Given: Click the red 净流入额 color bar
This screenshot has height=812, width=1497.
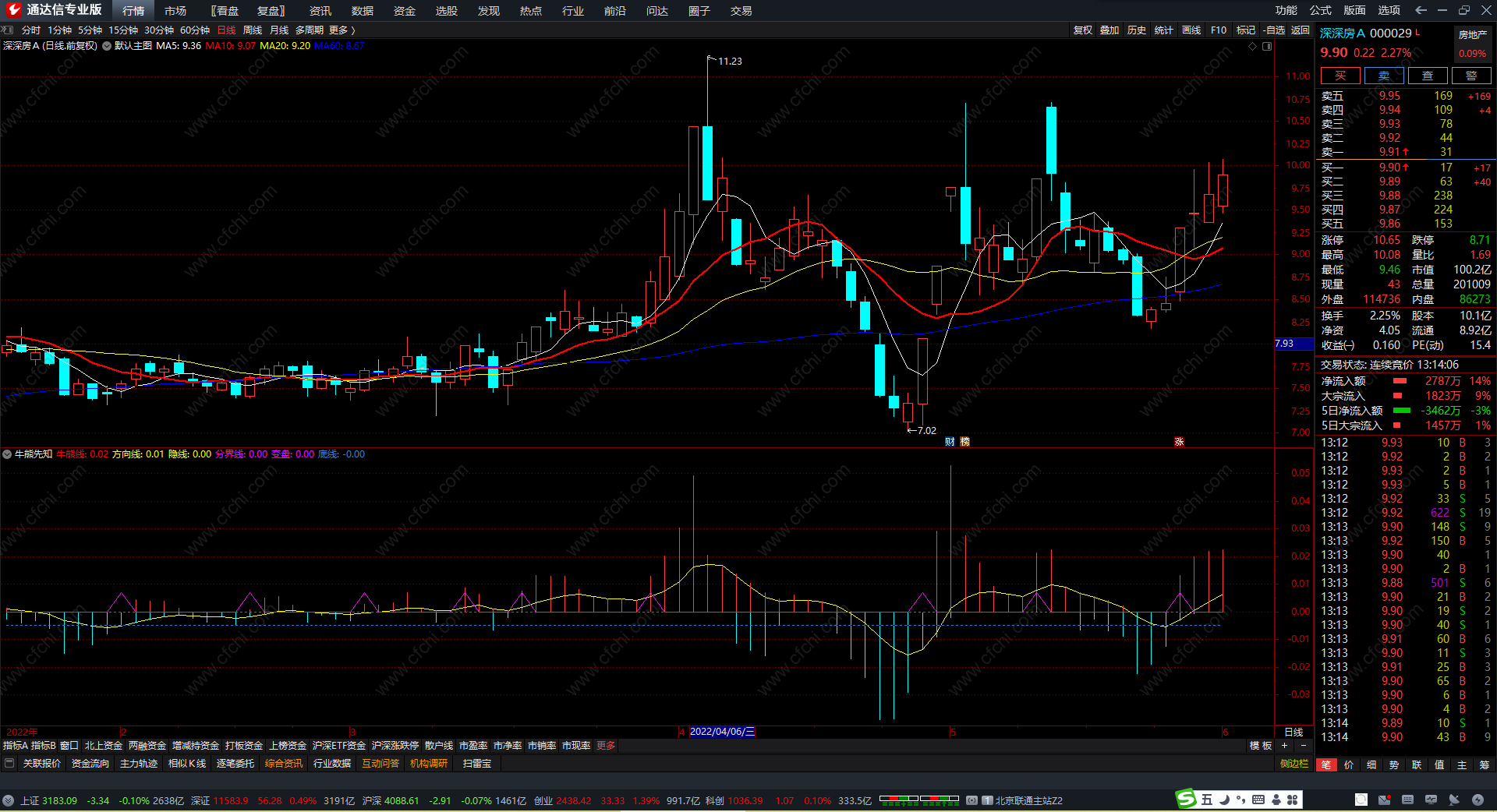Looking at the screenshot, I should 1400,381.
